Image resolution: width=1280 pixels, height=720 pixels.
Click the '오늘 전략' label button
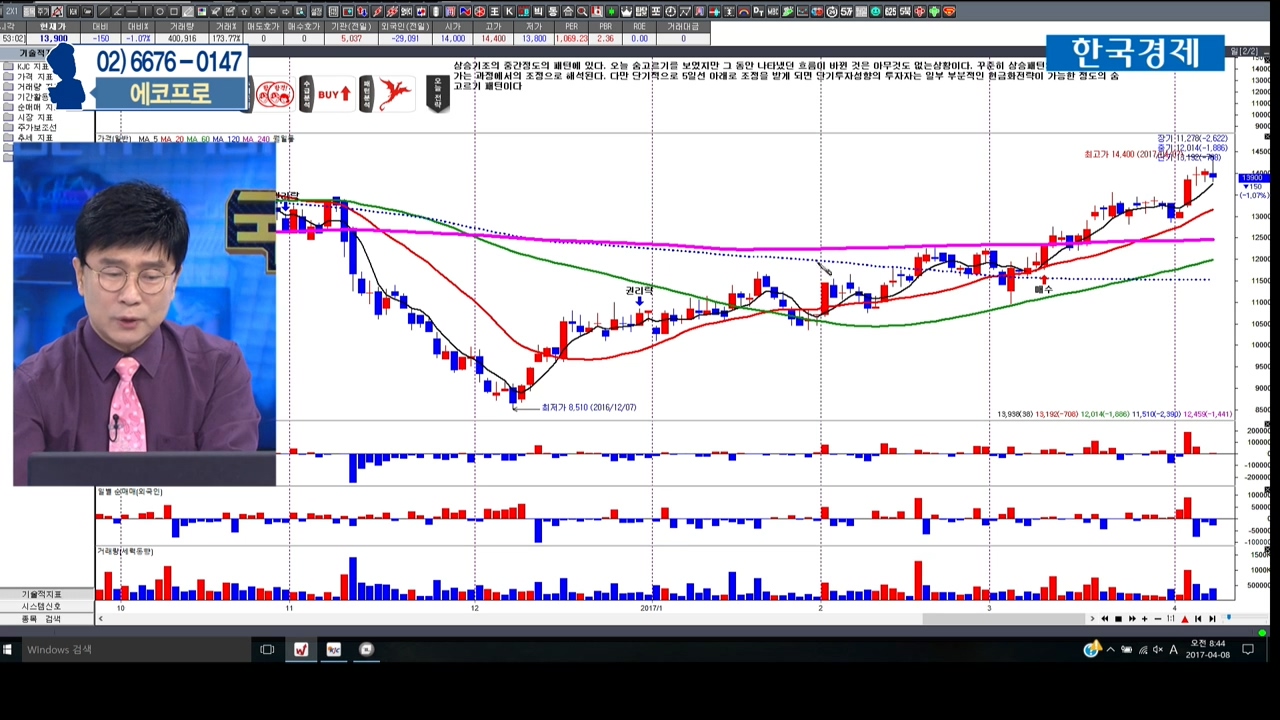tap(437, 94)
